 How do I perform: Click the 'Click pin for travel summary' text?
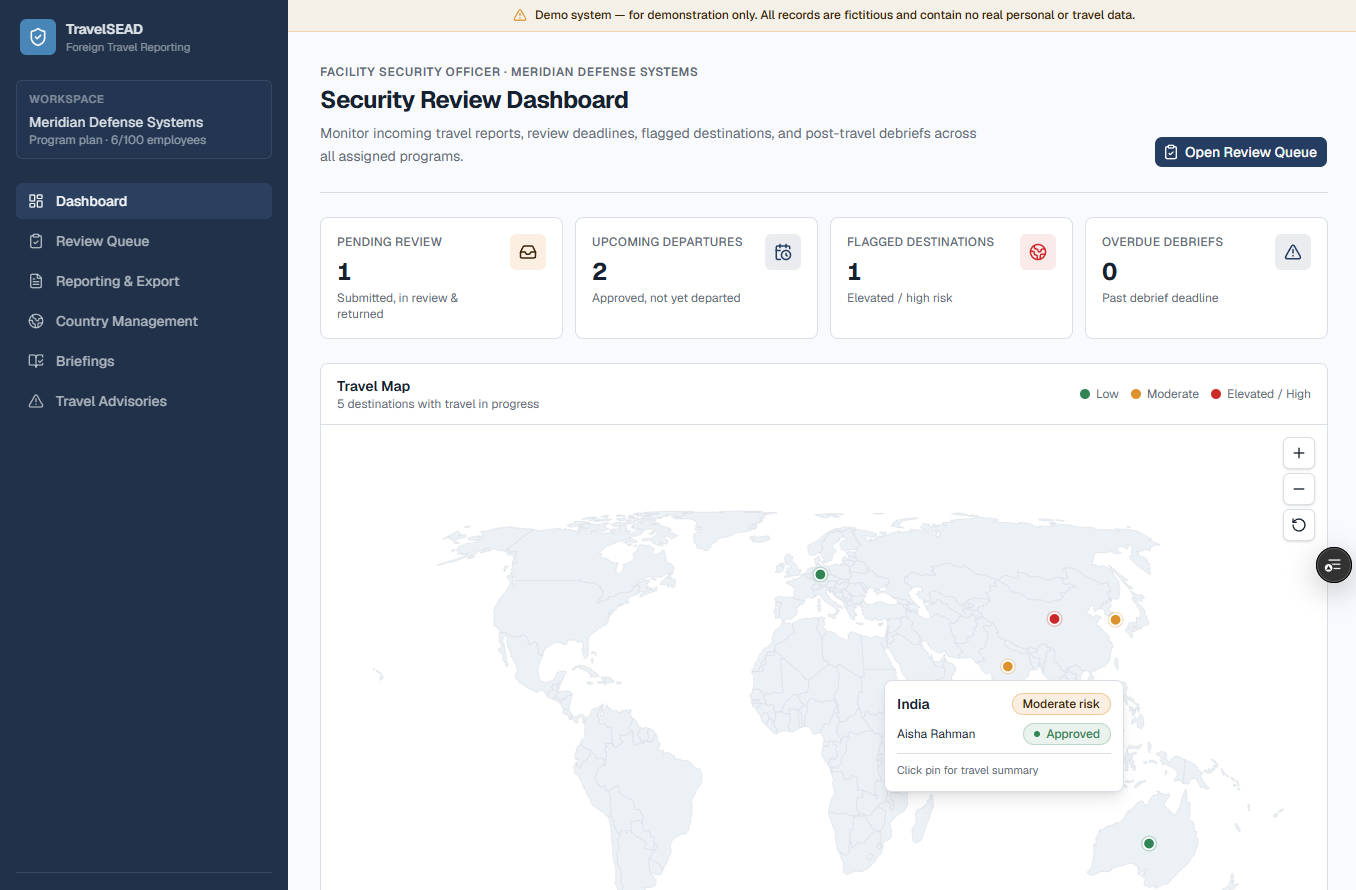click(967, 770)
